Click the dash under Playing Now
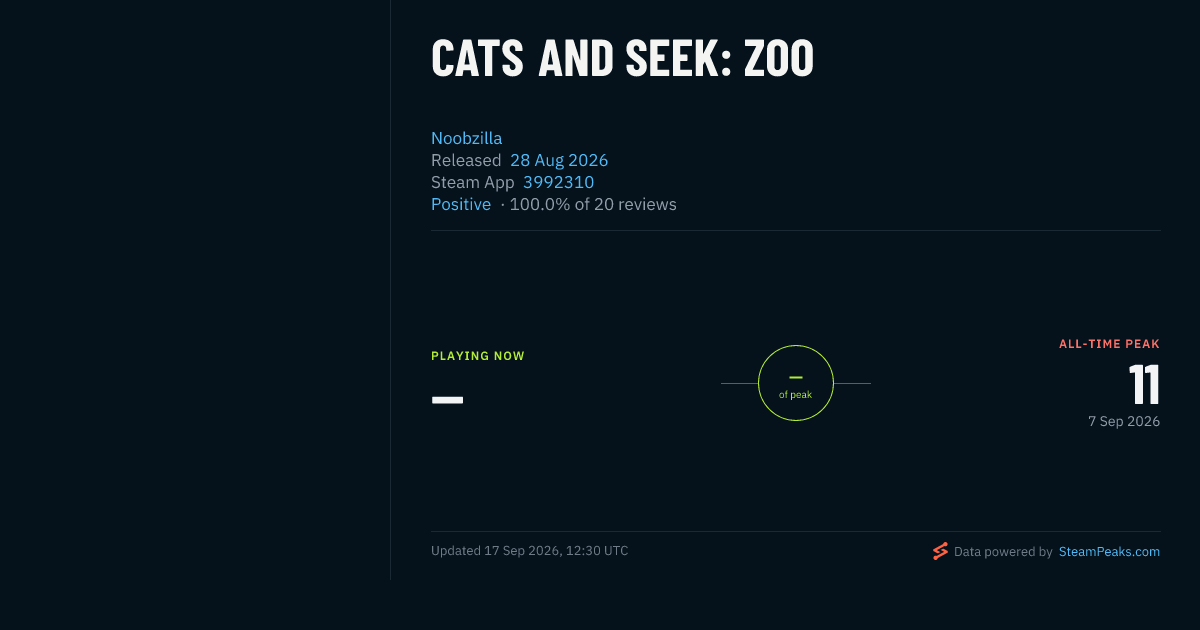1200x630 pixels. [447, 400]
